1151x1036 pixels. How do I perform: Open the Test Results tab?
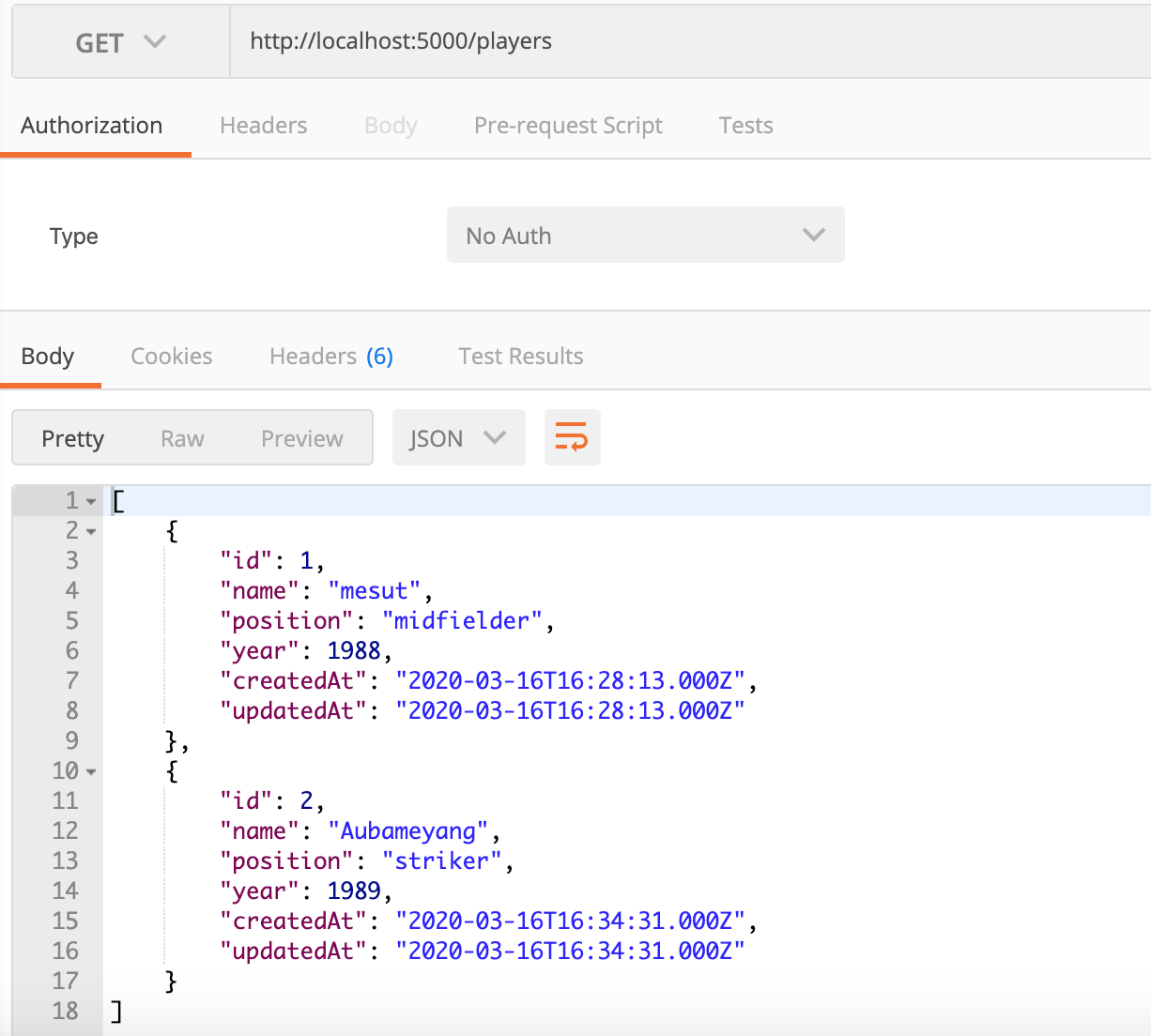point(521,357)
